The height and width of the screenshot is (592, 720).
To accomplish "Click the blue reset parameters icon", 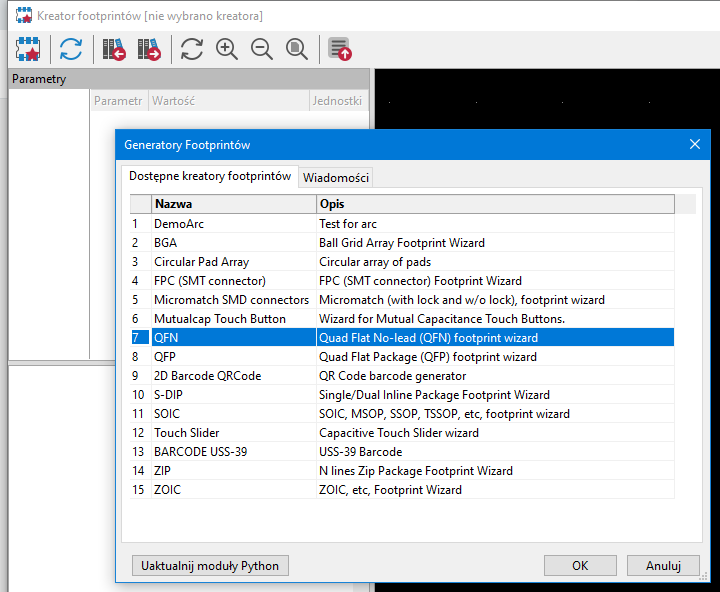I will coord(71,49).
